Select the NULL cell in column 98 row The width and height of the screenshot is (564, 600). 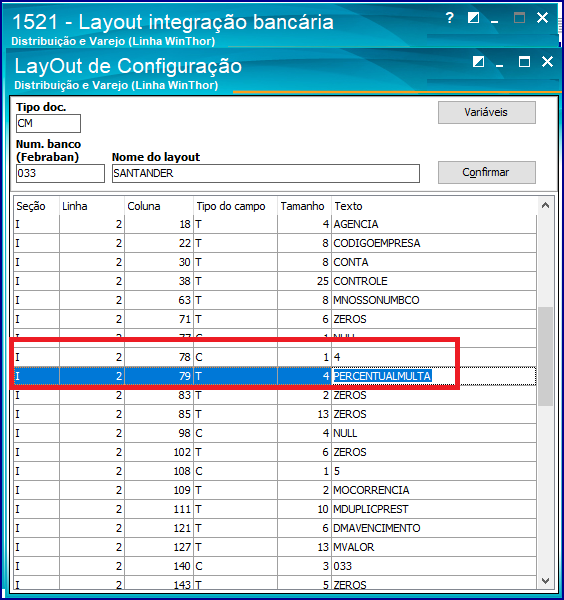[434, 433]
